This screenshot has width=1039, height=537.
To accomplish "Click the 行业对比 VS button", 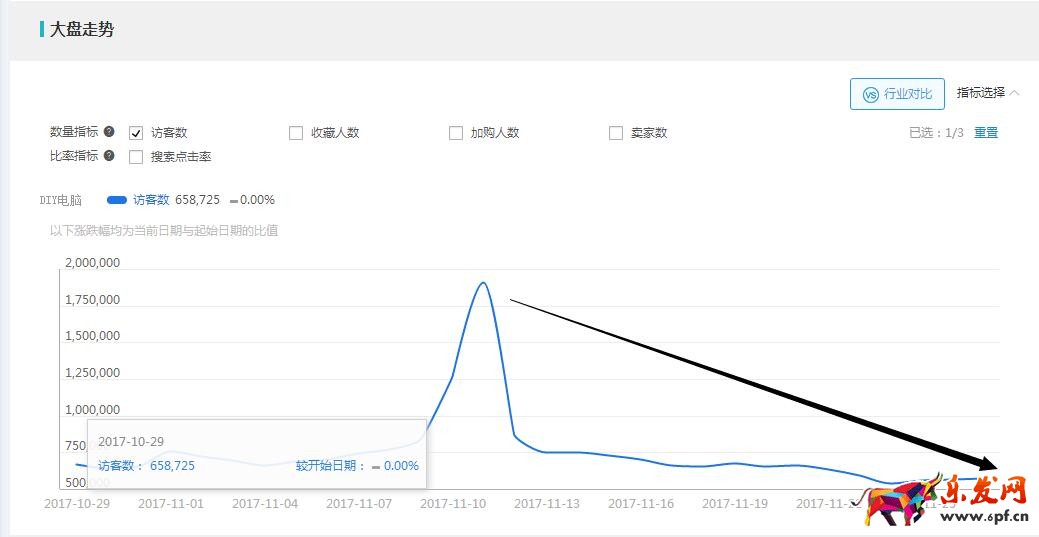I will pyautogui.click(x=897, y=94).
